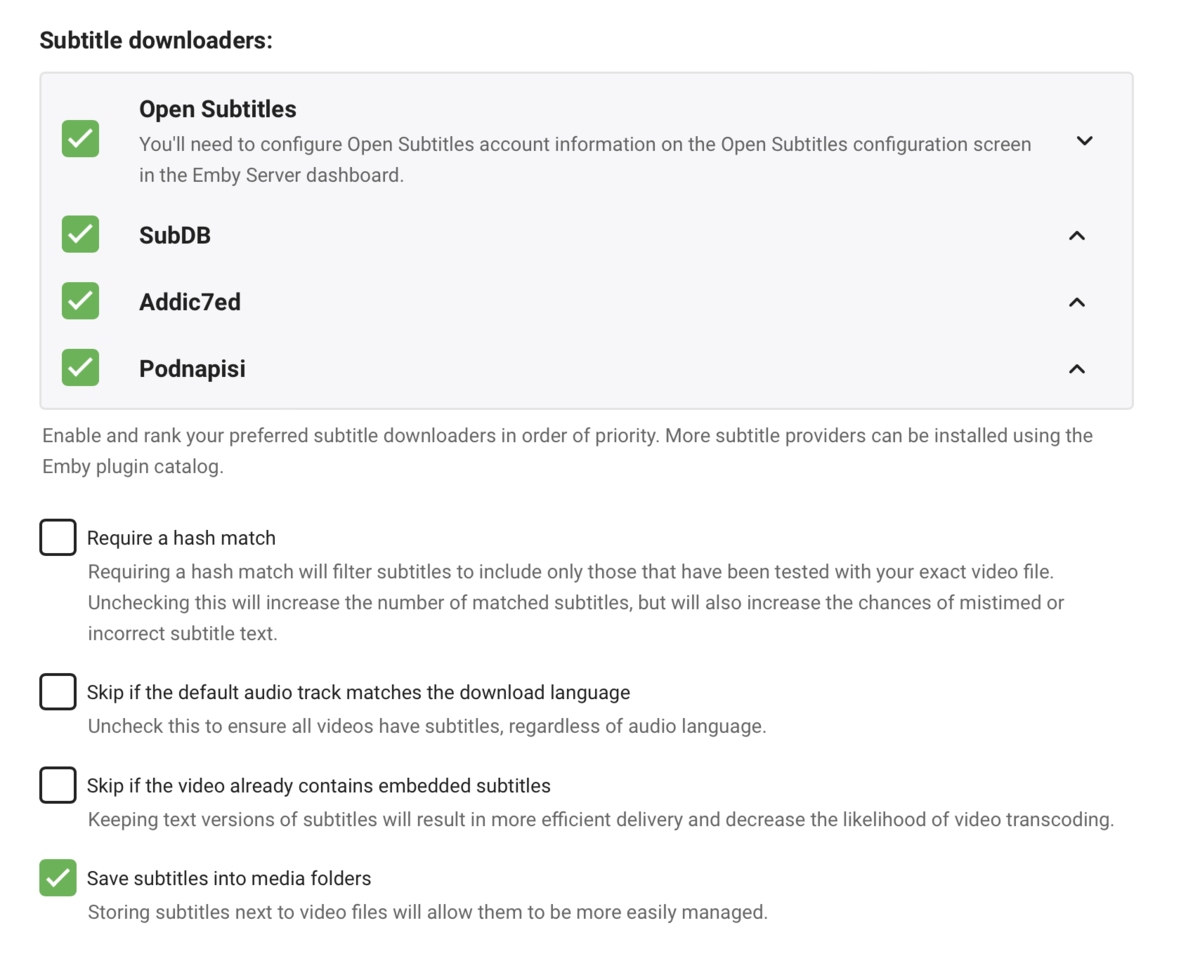1200x956 pixels.
Task: Click the Addic7ed provider name
Action: pyautogui.click(x=190, y=302)
